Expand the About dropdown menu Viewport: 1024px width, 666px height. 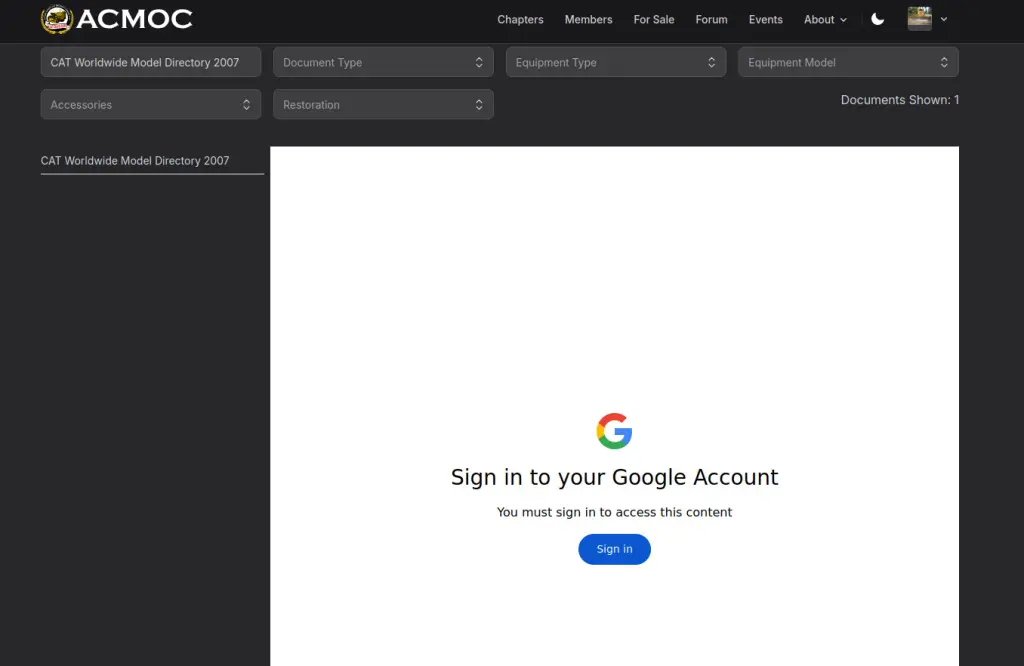click(x=825, y=20)
